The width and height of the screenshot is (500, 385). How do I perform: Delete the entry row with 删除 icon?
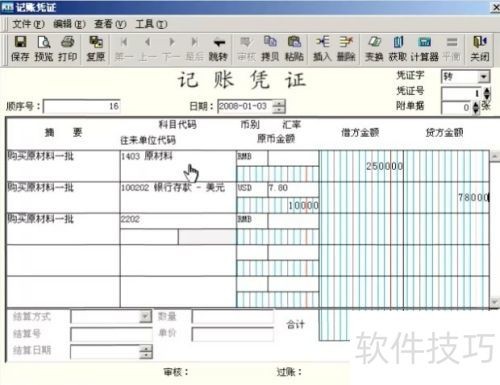point(346,49)
